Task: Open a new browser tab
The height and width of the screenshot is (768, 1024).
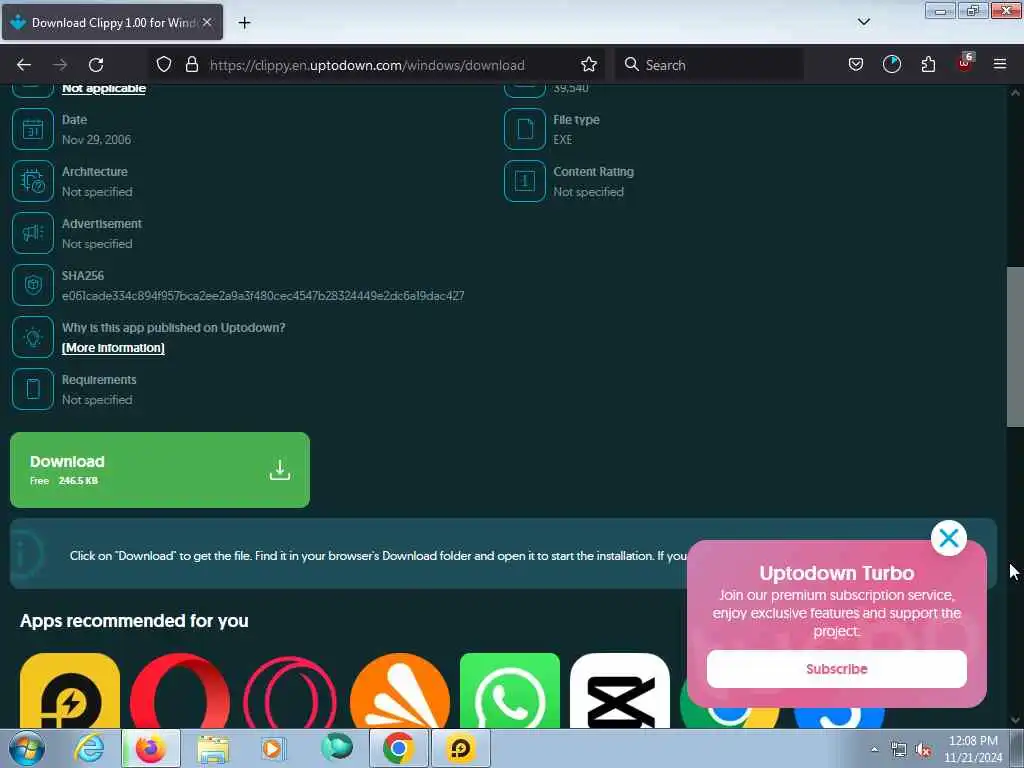Action: (244, 23)
